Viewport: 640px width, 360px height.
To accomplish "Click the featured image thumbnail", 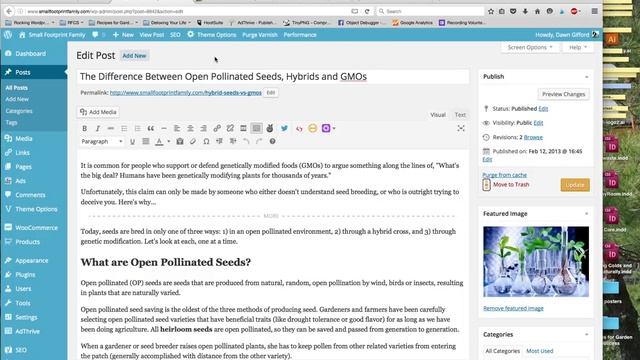I will pyautogui.click(x=536, y=262).
